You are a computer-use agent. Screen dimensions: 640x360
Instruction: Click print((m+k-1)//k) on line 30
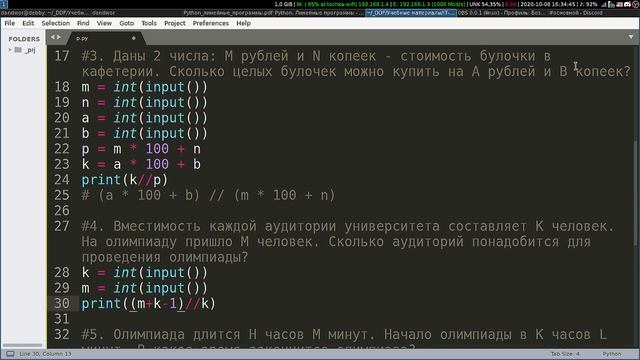(x=148, y=304)
